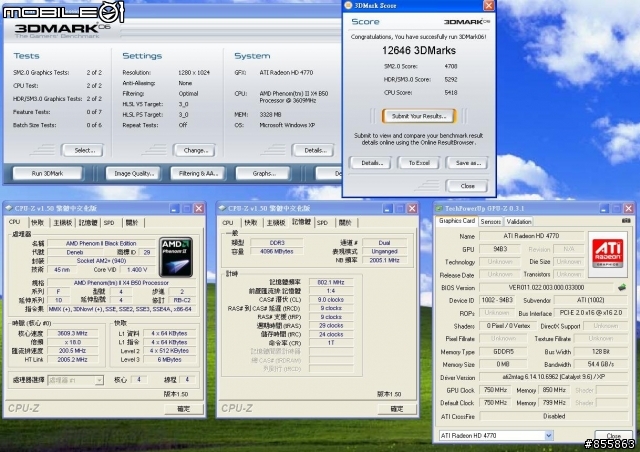Click the Bandwidth 54.4 GB/s field

click(601, 364)
